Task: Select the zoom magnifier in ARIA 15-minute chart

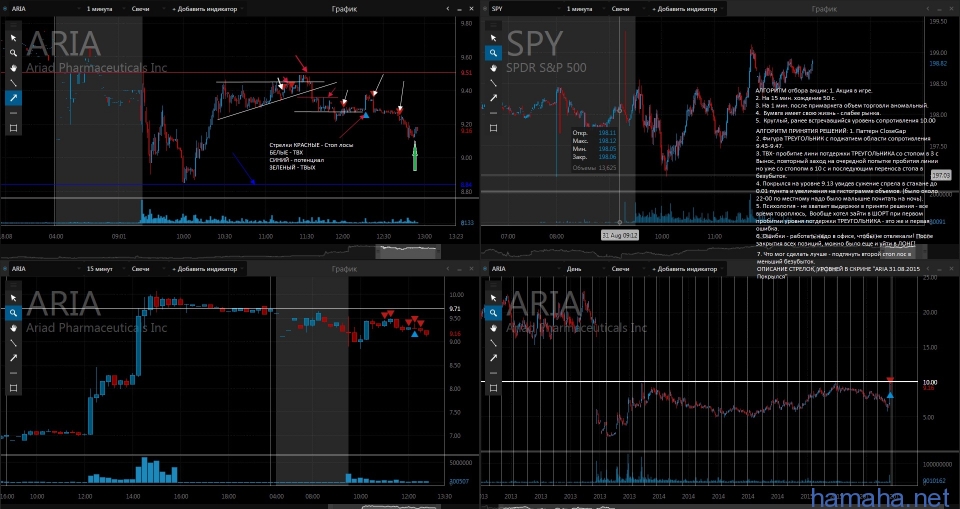Action: click(13, 312)
